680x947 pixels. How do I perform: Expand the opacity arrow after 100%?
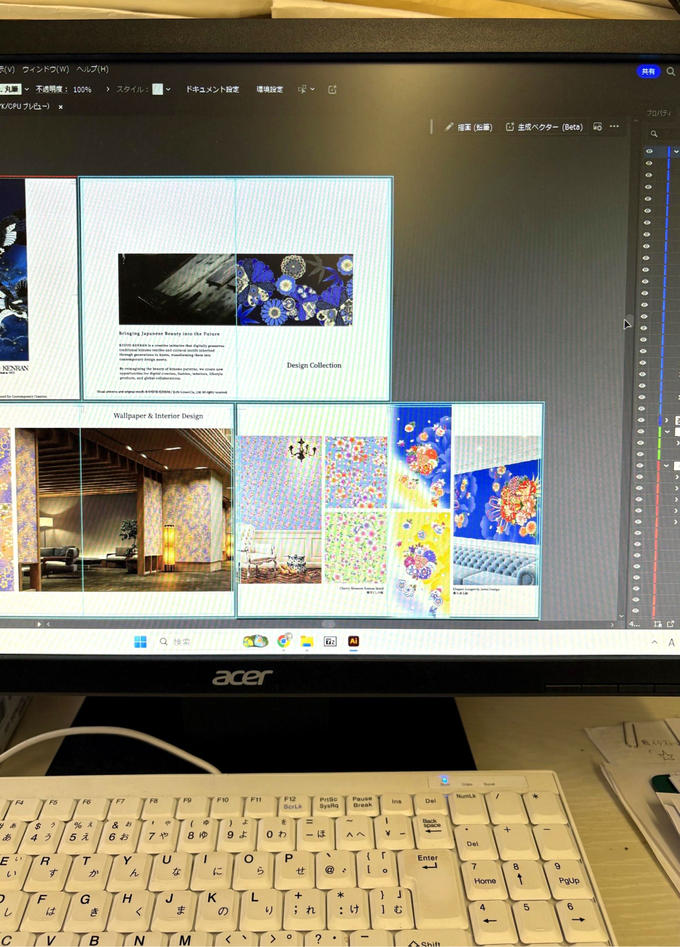pos(107,89)
